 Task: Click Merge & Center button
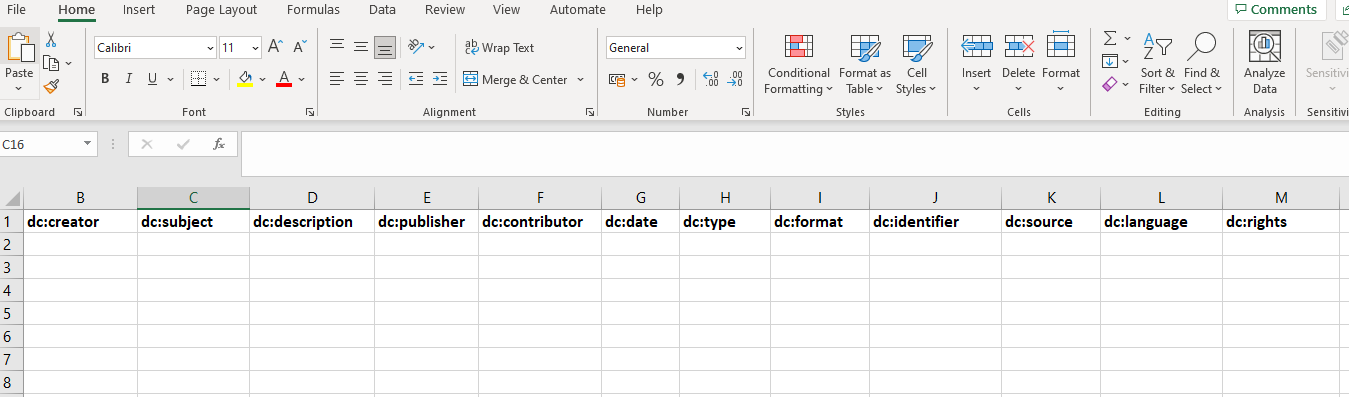coord(515,79)
